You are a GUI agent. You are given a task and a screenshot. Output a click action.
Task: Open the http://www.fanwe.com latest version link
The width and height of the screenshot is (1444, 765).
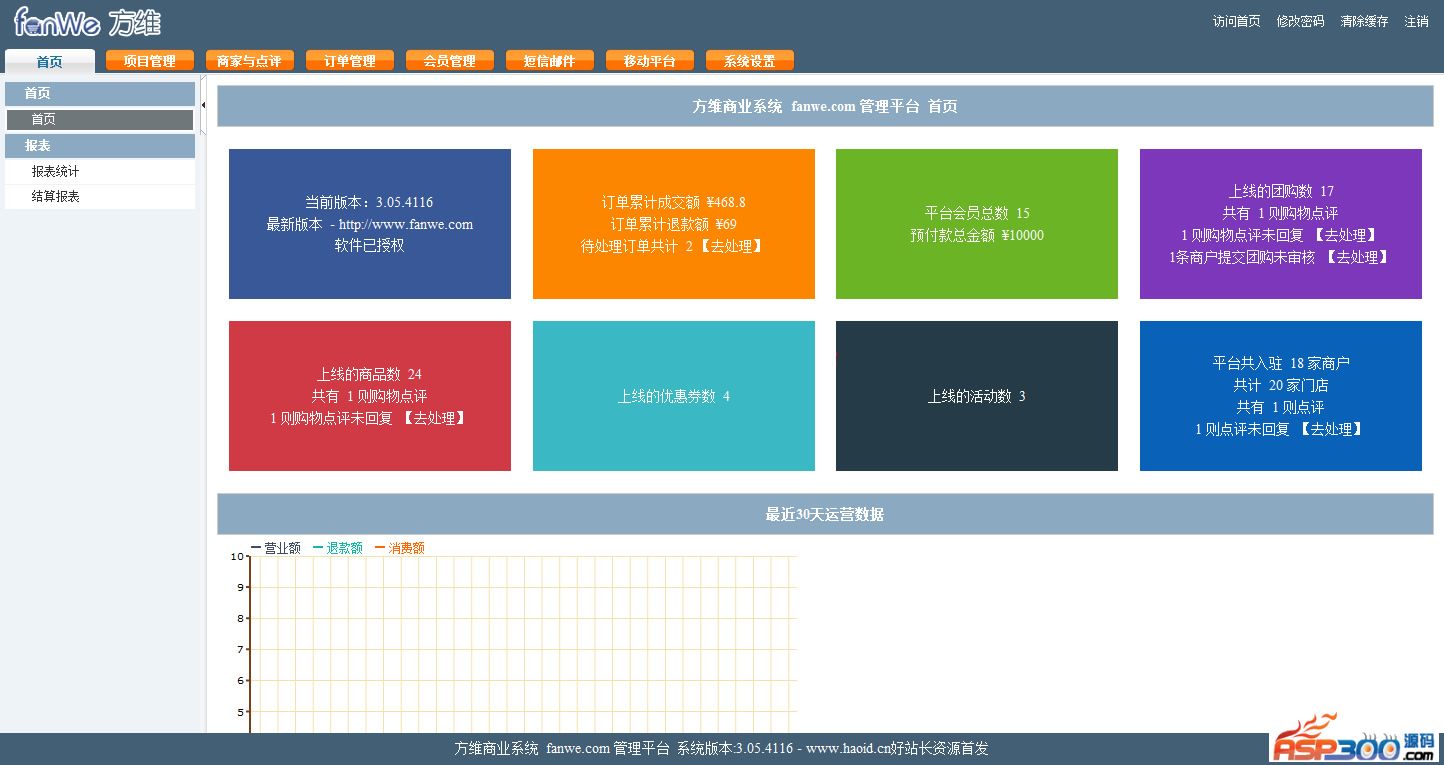[x=406, y=224]
